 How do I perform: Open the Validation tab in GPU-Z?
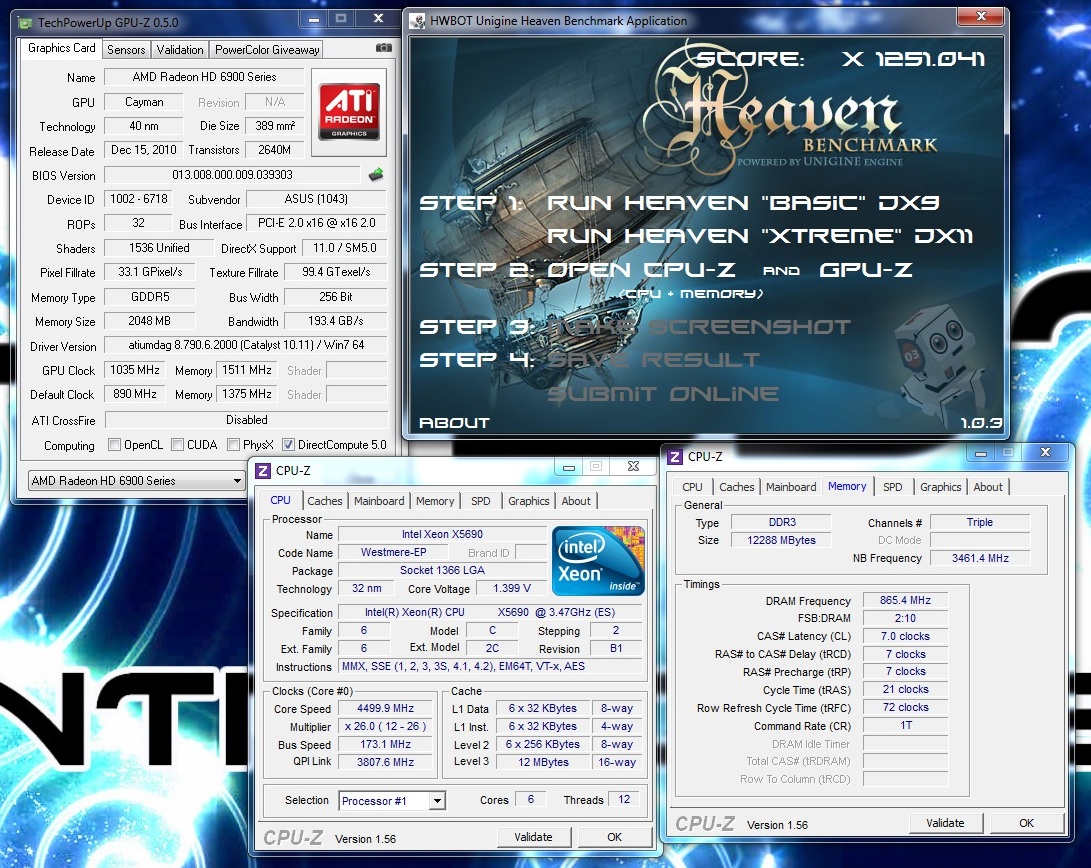(x=180, y=49)
